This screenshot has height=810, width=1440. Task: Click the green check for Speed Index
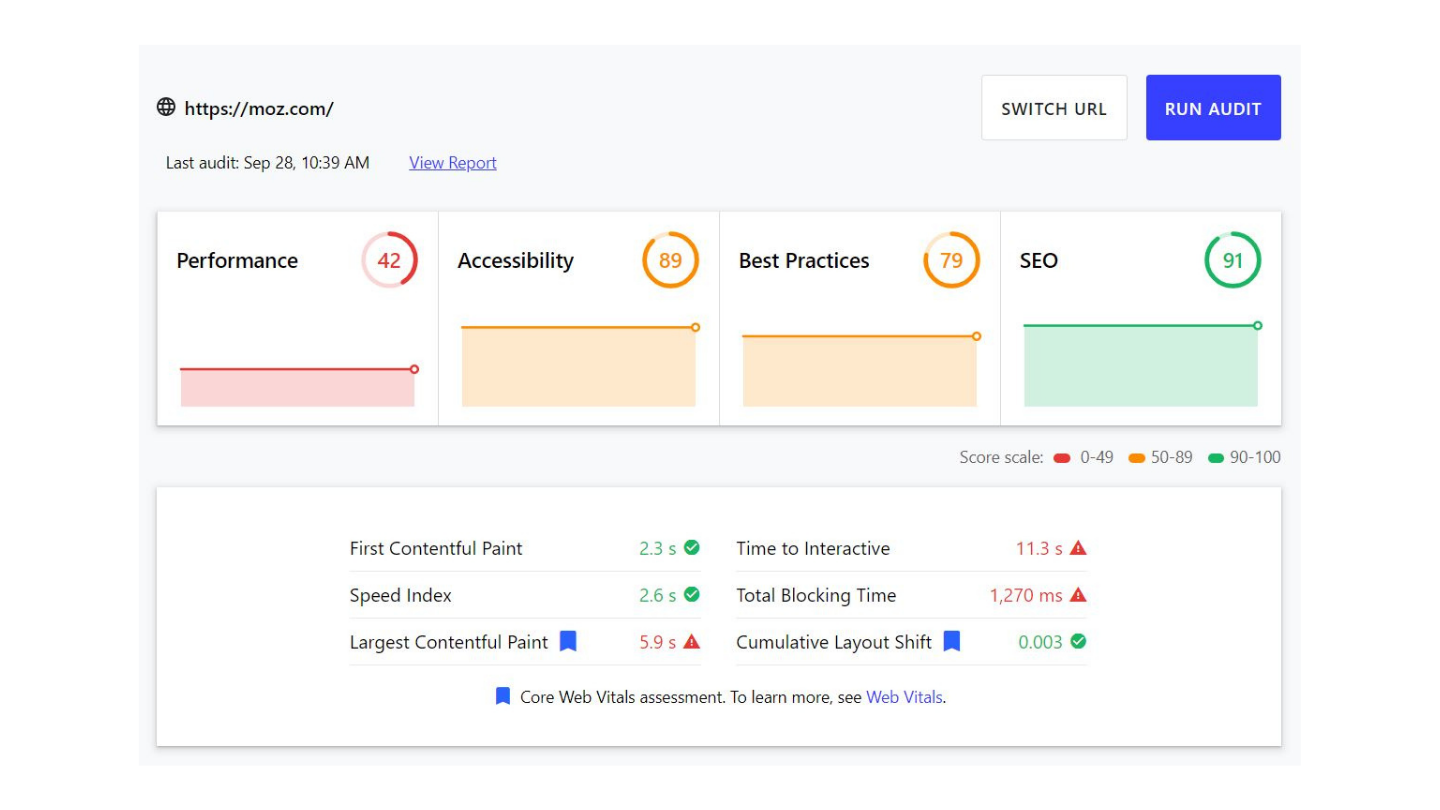[691, 595]
